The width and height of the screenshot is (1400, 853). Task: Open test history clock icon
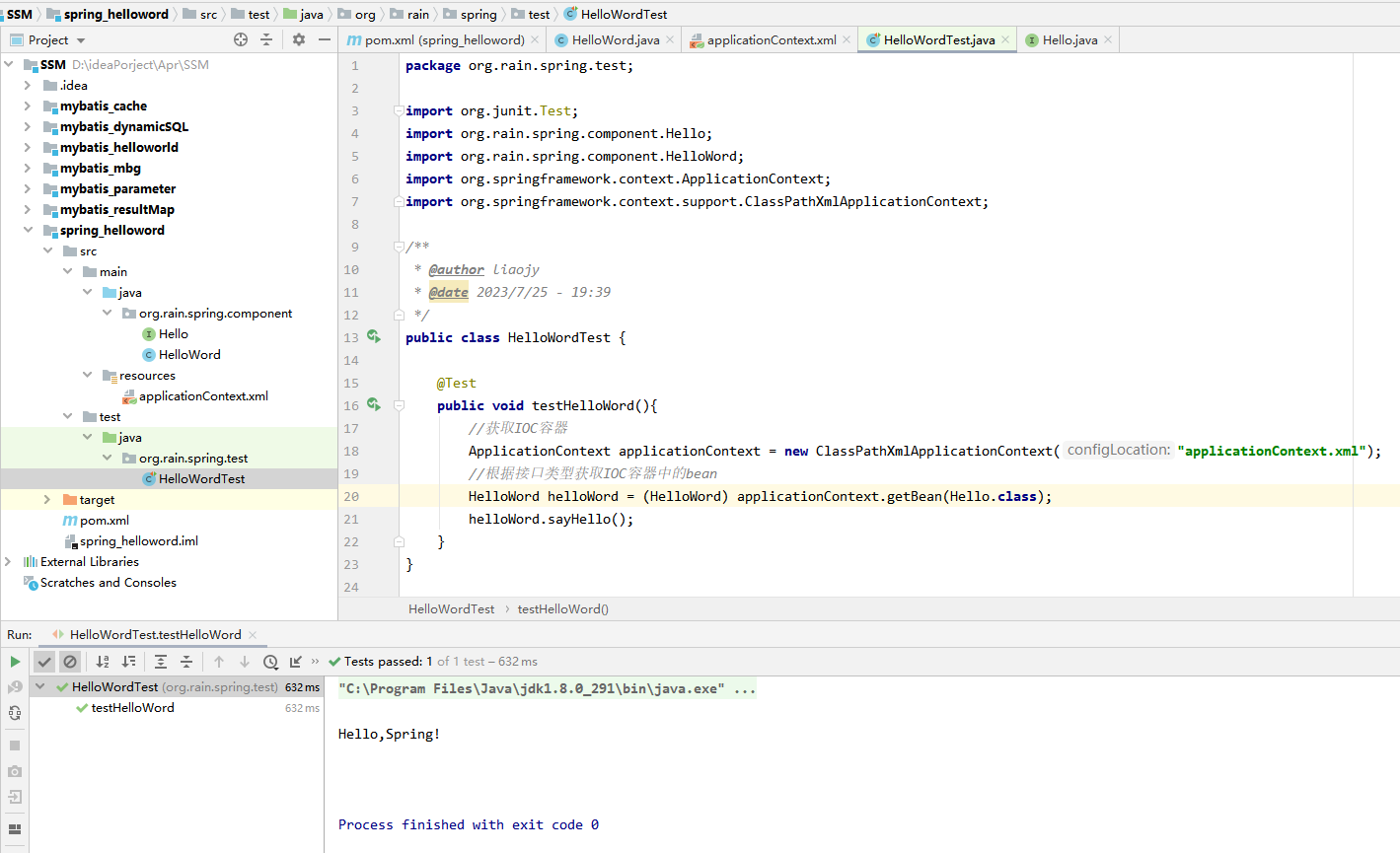(270, 662)
